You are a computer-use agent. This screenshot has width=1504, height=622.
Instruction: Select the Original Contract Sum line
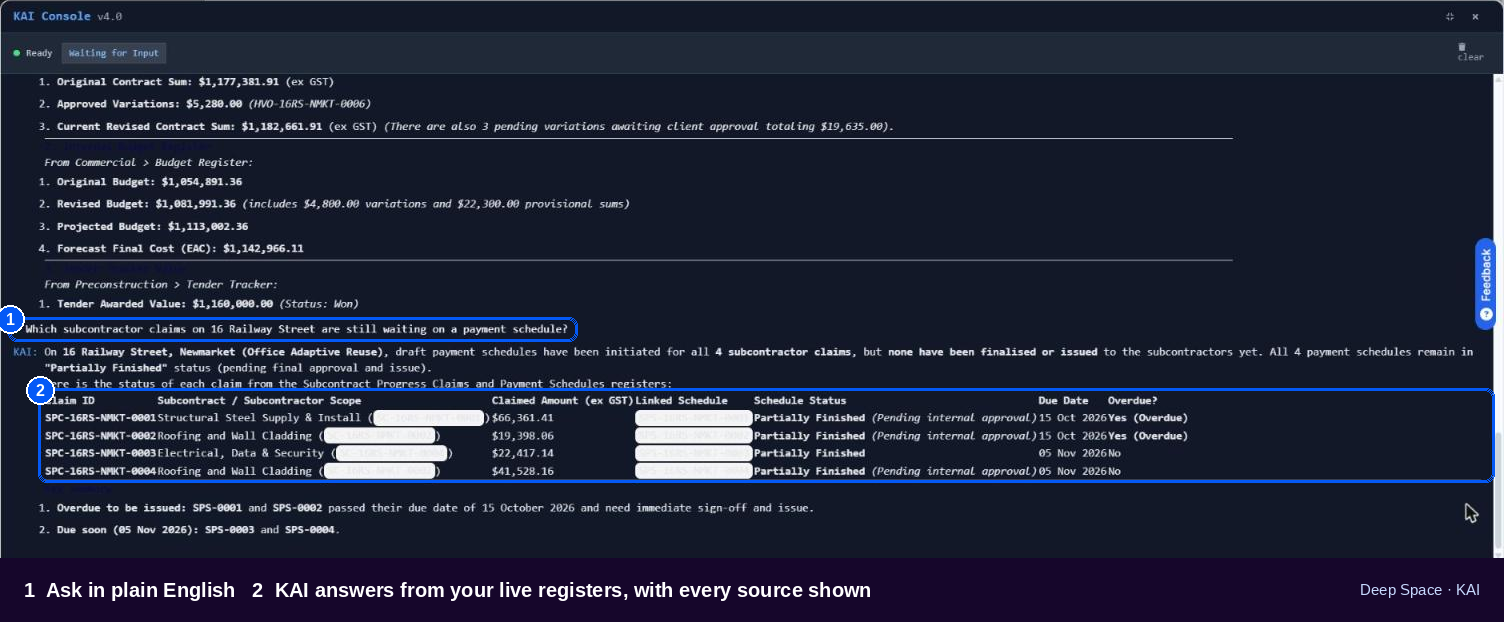tap(186, 82)
